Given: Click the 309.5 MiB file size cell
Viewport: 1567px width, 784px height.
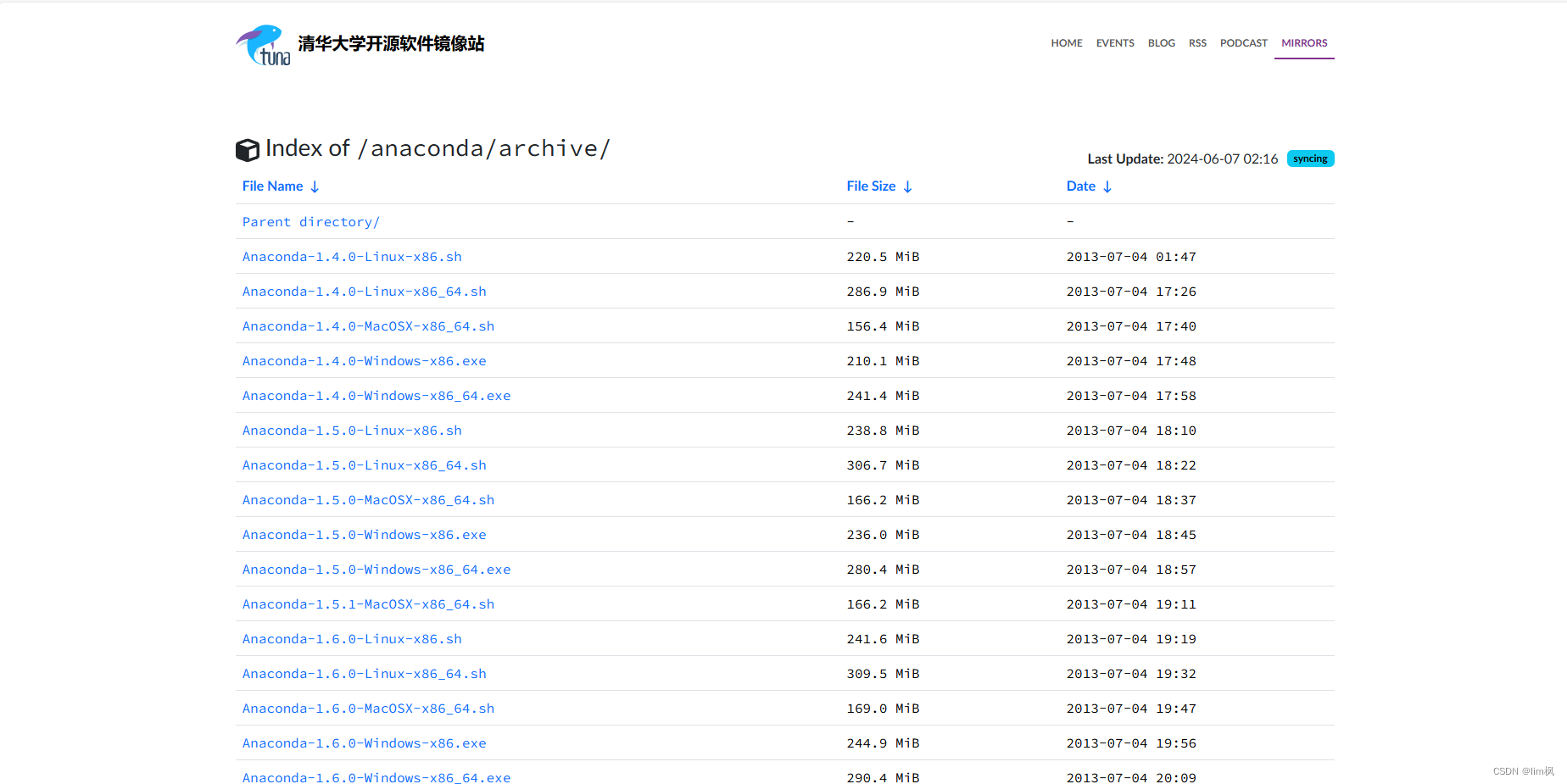Looking at the screenshot, I should 883,674.
